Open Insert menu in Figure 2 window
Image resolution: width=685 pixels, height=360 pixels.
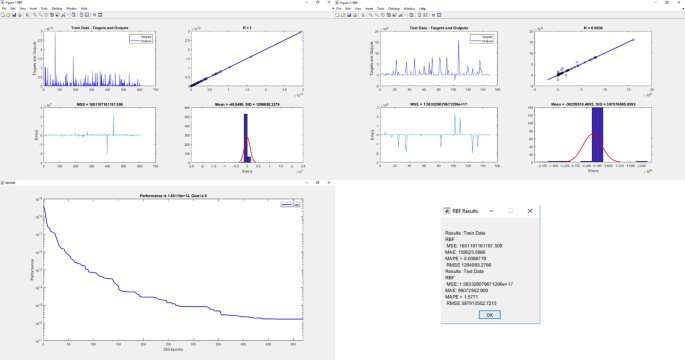click(x=369, y=8)
